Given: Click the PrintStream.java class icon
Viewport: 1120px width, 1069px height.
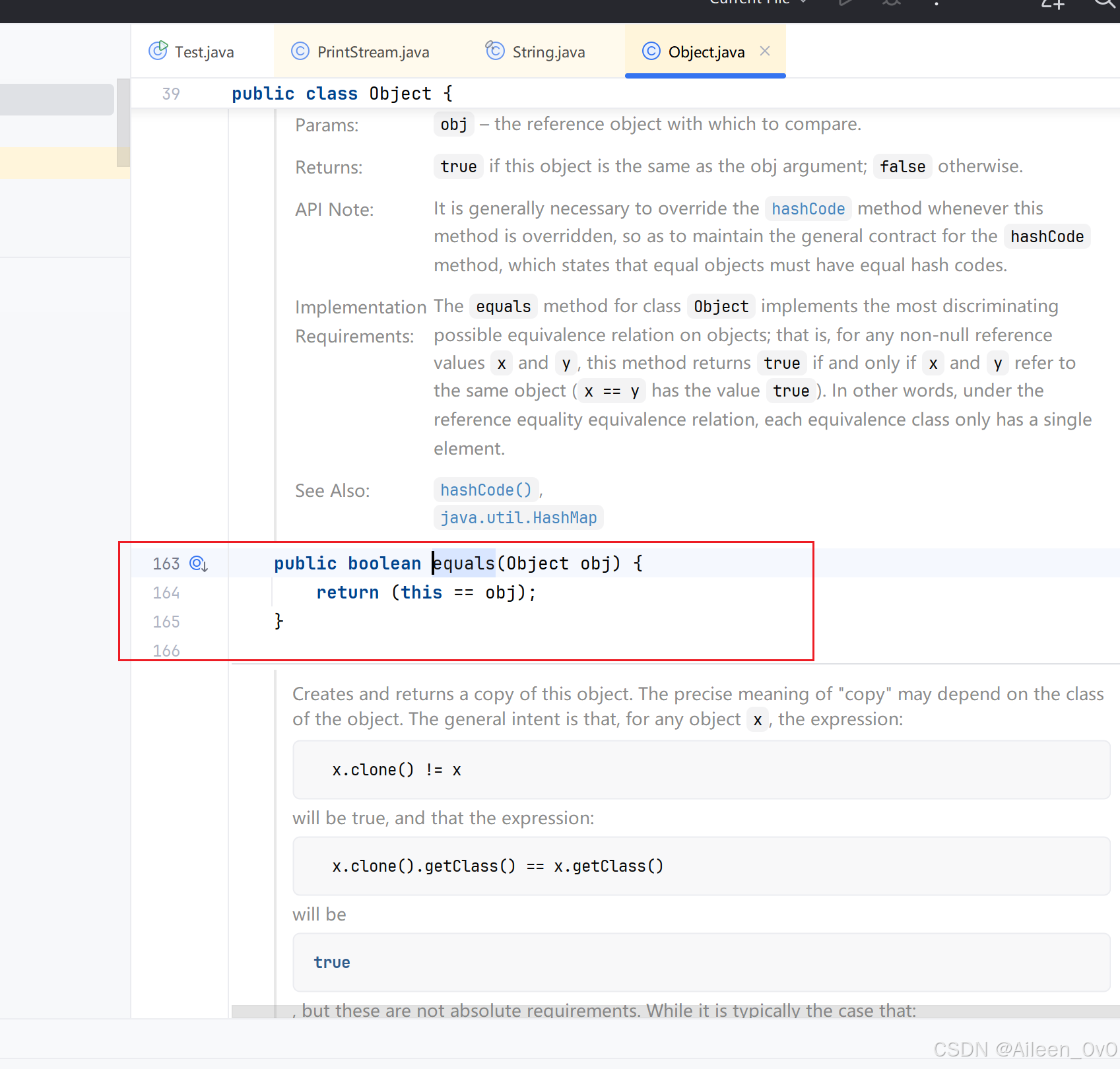Looking at the screenshot, I should pos(300,51).
